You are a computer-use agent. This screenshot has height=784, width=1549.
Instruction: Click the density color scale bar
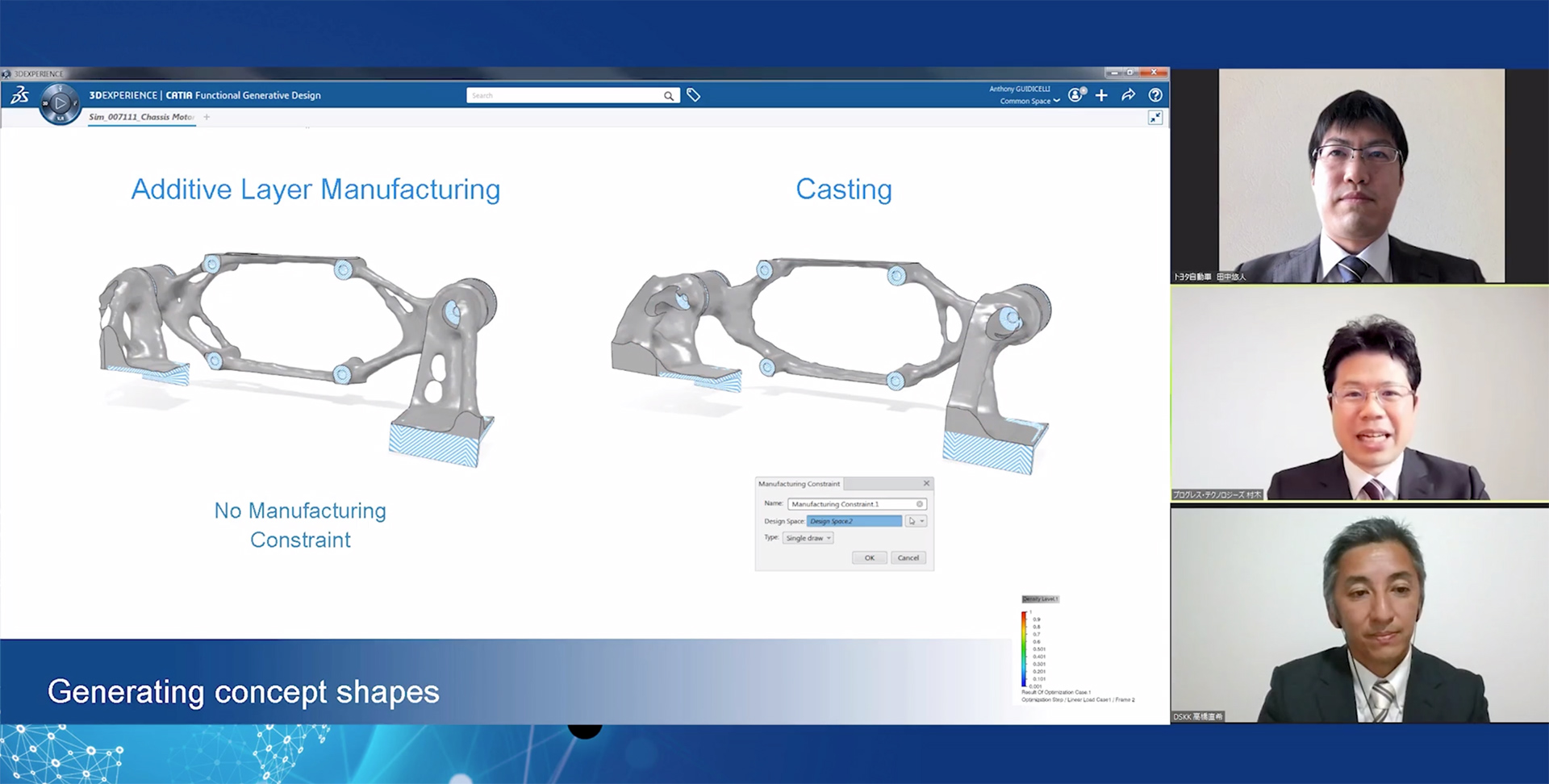point(1024,648)
